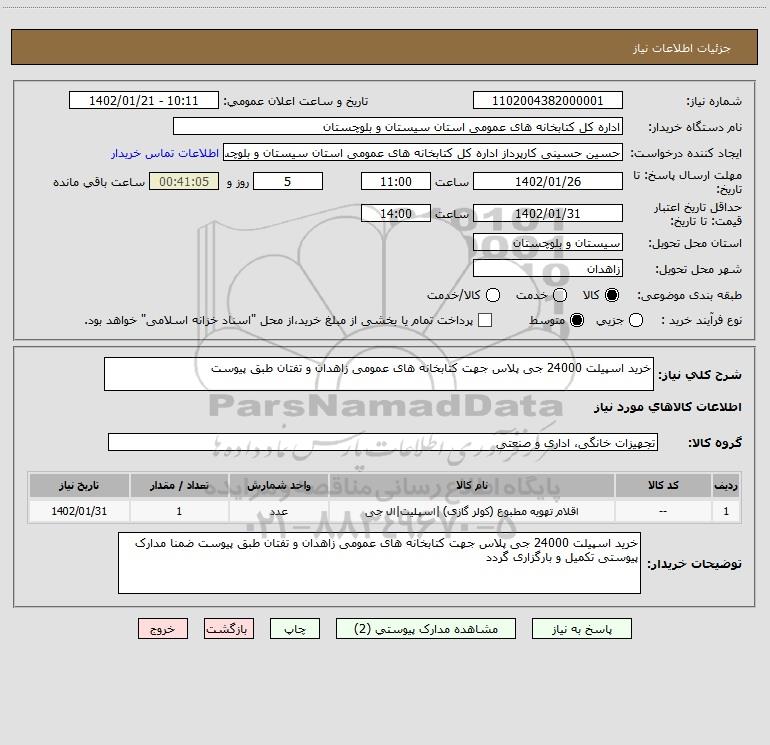
Task: Click the unit cell عدد
Action: tap(278, 511)
